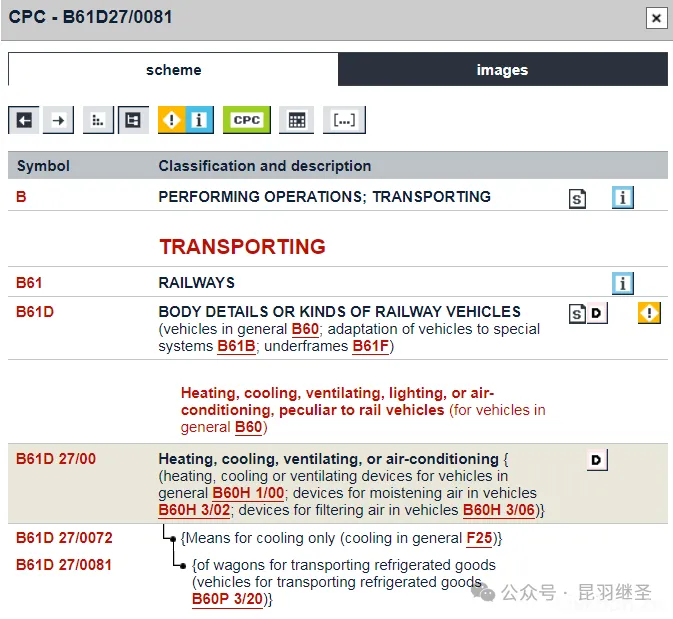This screenshot has height=619, width=673.
Task: Expand with the dotted hierarchy levels button
Action: click(97, 120)
